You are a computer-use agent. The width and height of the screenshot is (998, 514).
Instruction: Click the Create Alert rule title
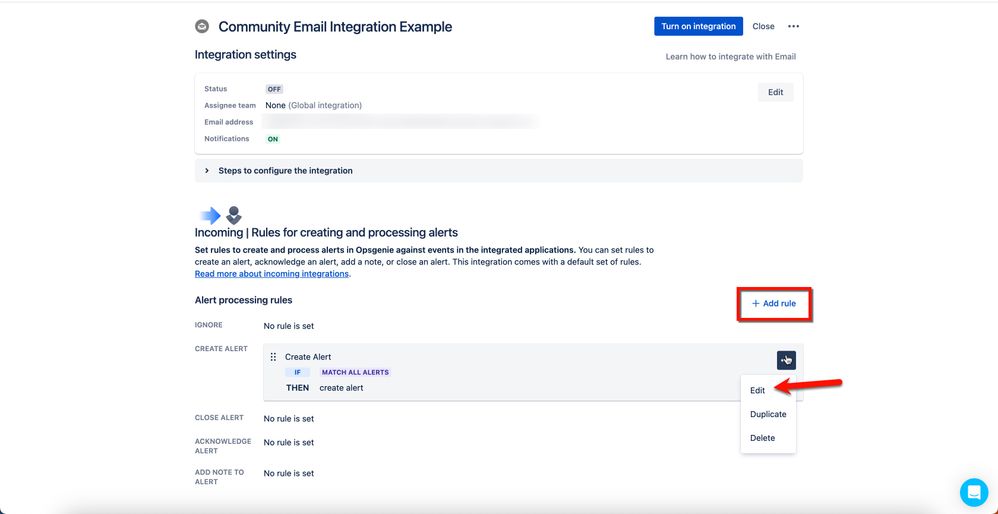(x=308, y=357)
